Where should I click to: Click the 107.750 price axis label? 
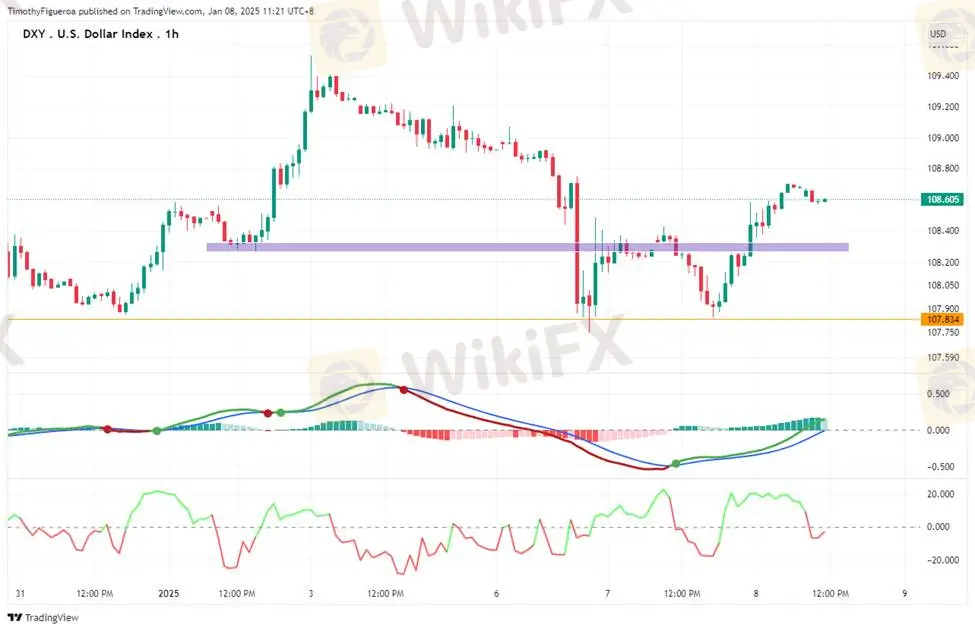click(x=943, y=333)
